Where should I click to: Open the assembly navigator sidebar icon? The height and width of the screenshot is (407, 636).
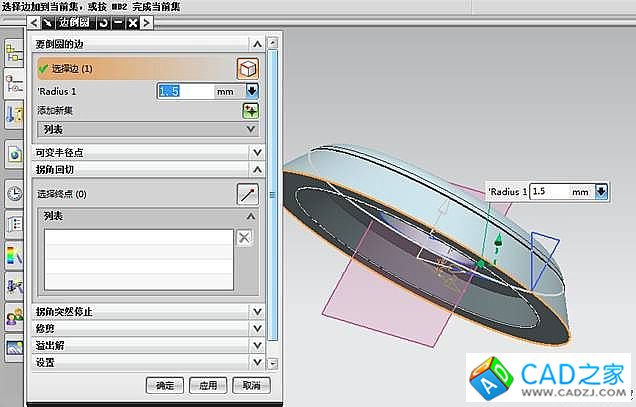(x=15, y=55)
